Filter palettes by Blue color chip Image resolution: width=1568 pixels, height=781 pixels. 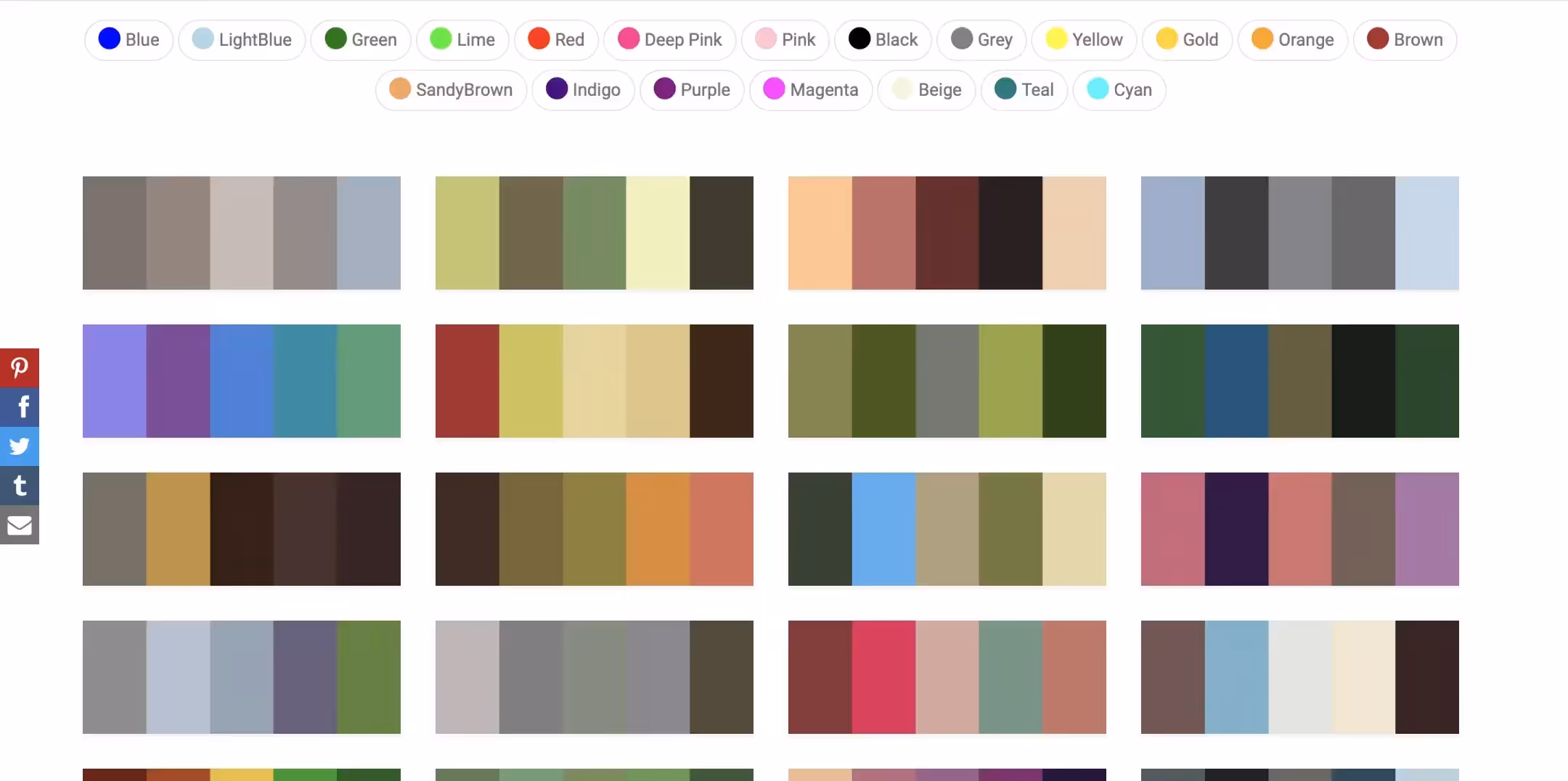(x=128, y=40)
